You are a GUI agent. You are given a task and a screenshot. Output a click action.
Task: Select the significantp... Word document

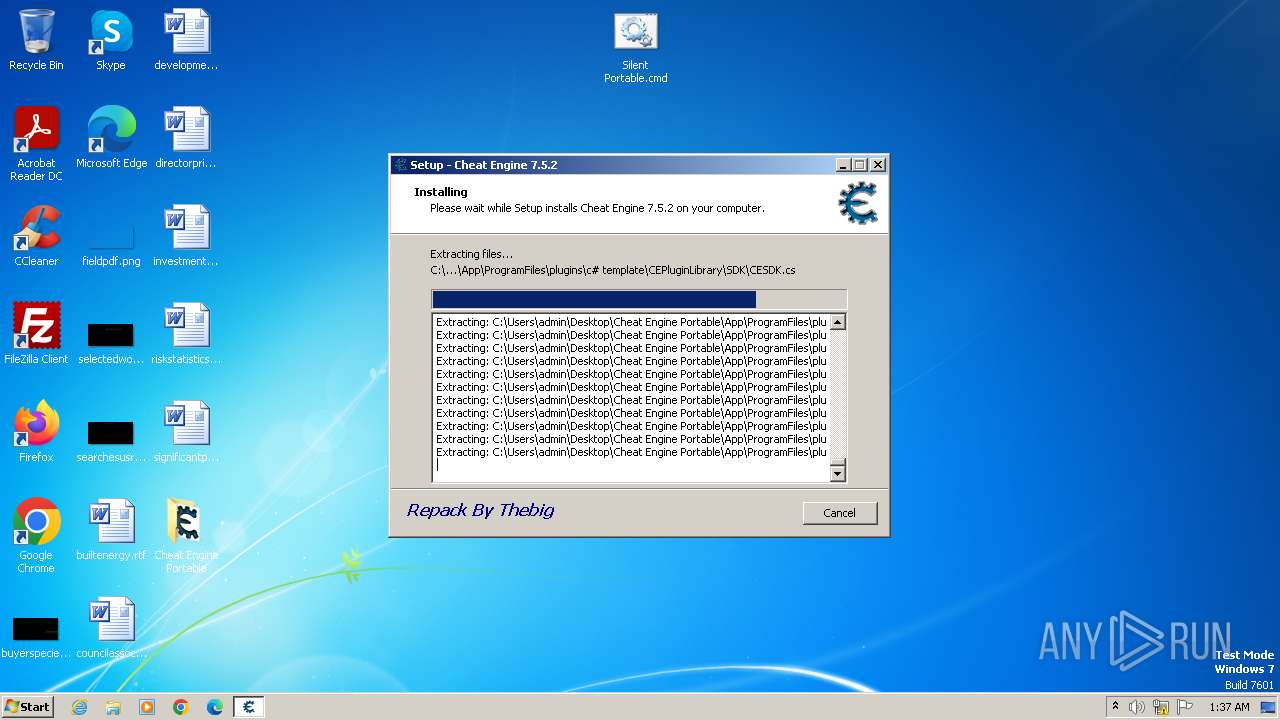tap(186, 432)
